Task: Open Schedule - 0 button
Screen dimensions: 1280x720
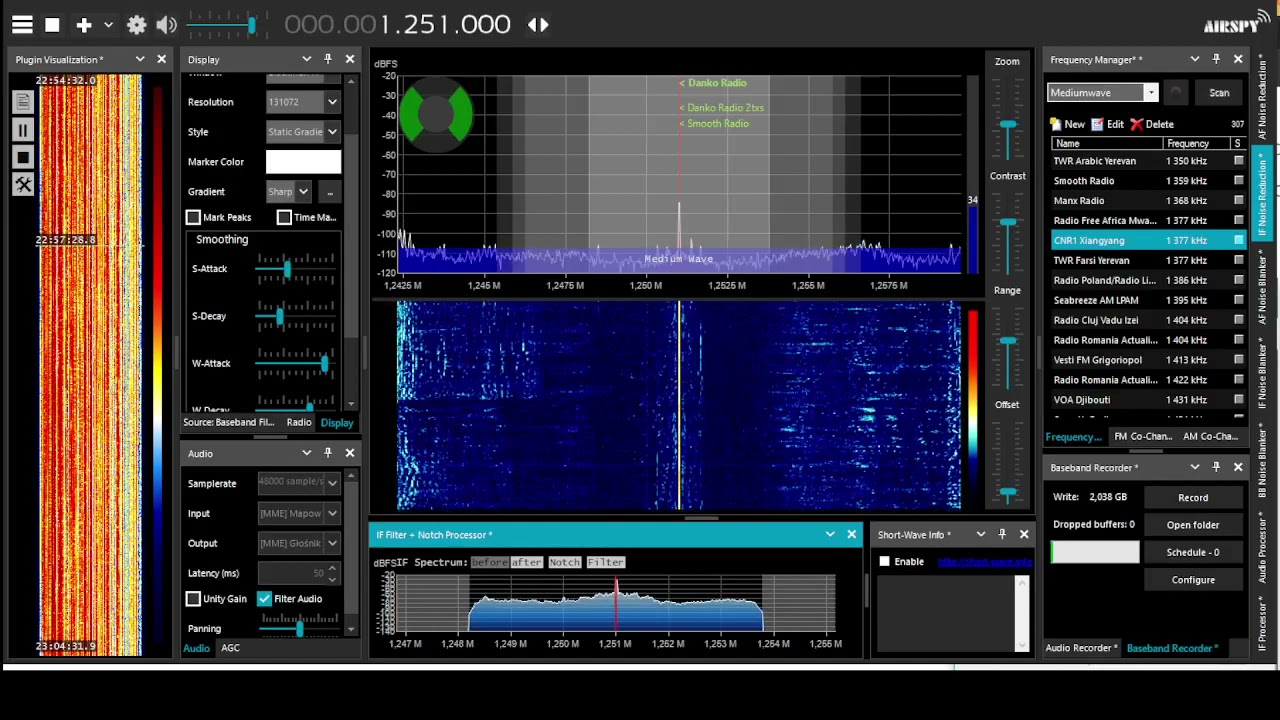Action: pyautogui.click(x=1193, y=552)
